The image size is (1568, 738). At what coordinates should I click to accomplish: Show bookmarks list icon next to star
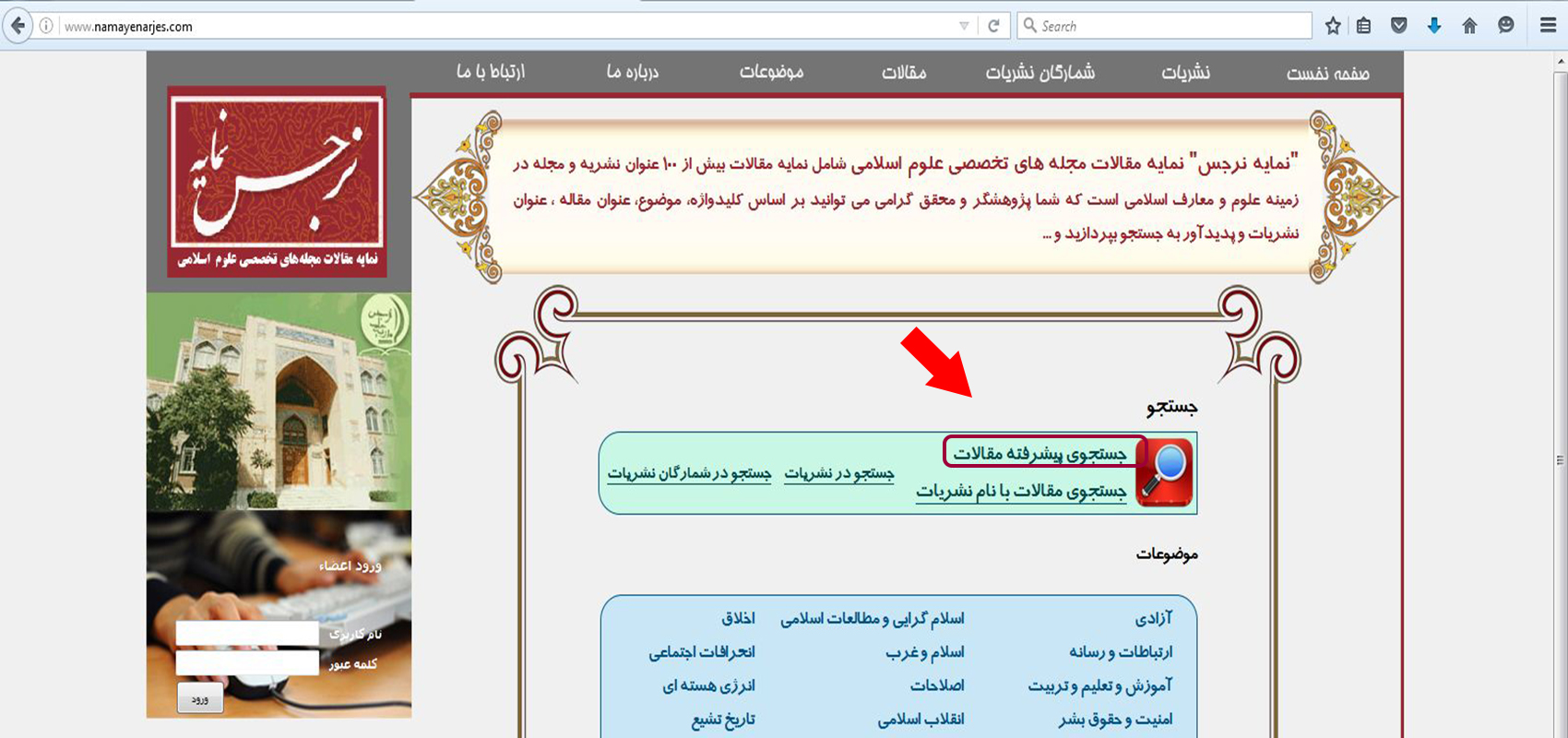coord(1364,26)
